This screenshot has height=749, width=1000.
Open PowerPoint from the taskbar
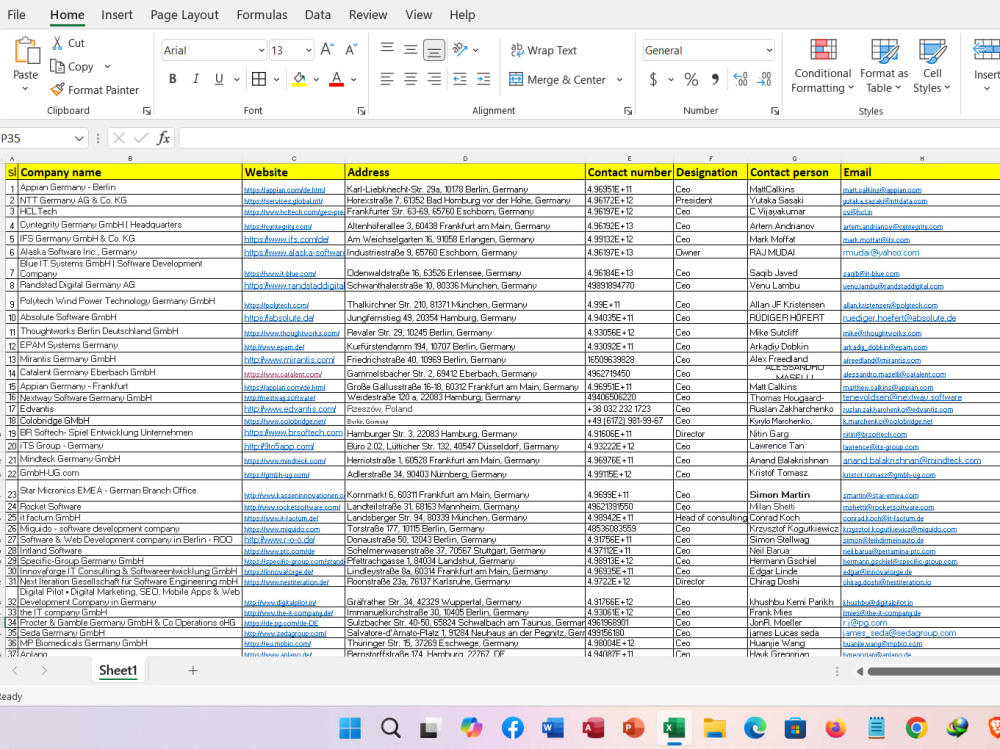(633, 727)
